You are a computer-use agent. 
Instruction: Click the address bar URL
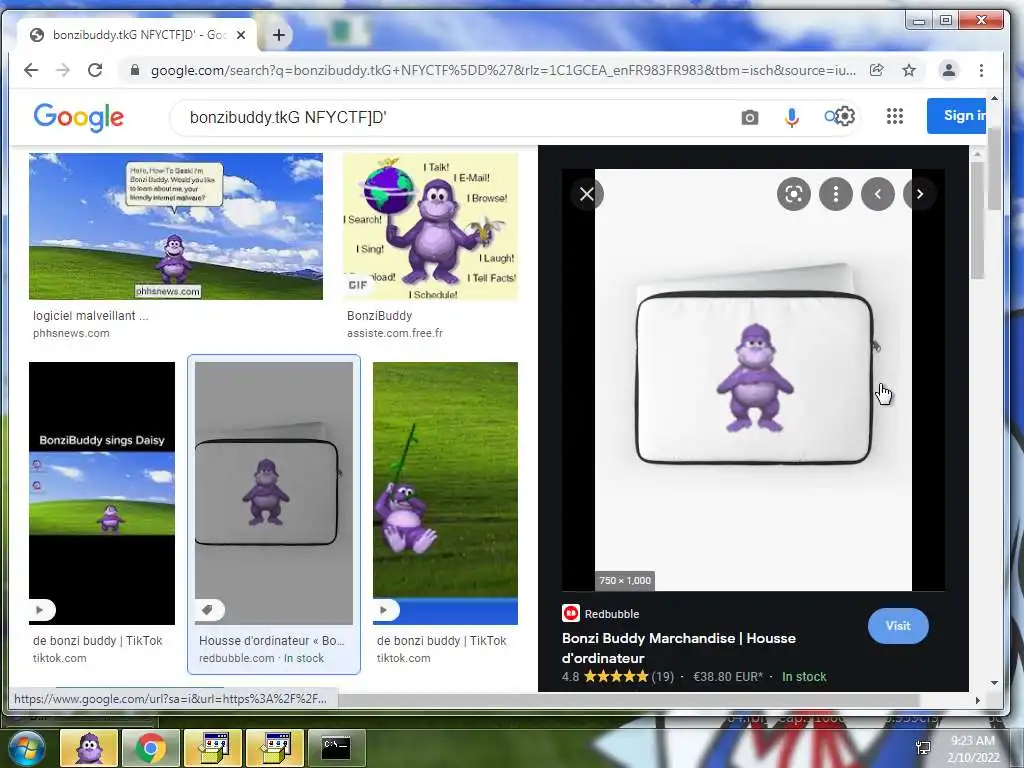pos(503,70)
